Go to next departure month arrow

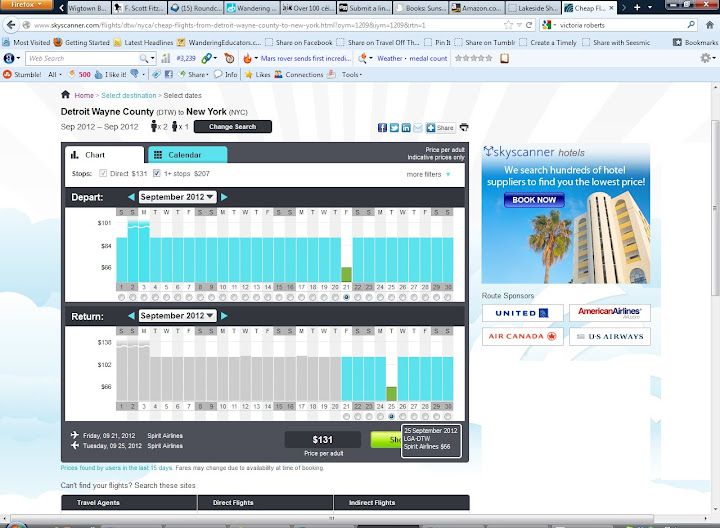click(224, 197)
